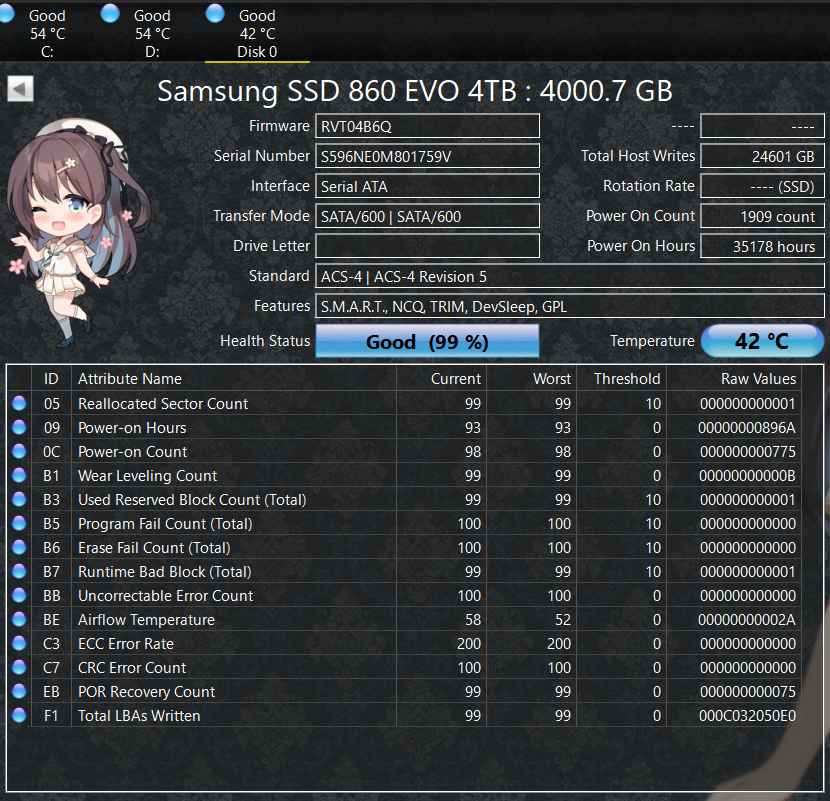
Task: Click the ID cell BB
Action: tap(51, 596)
